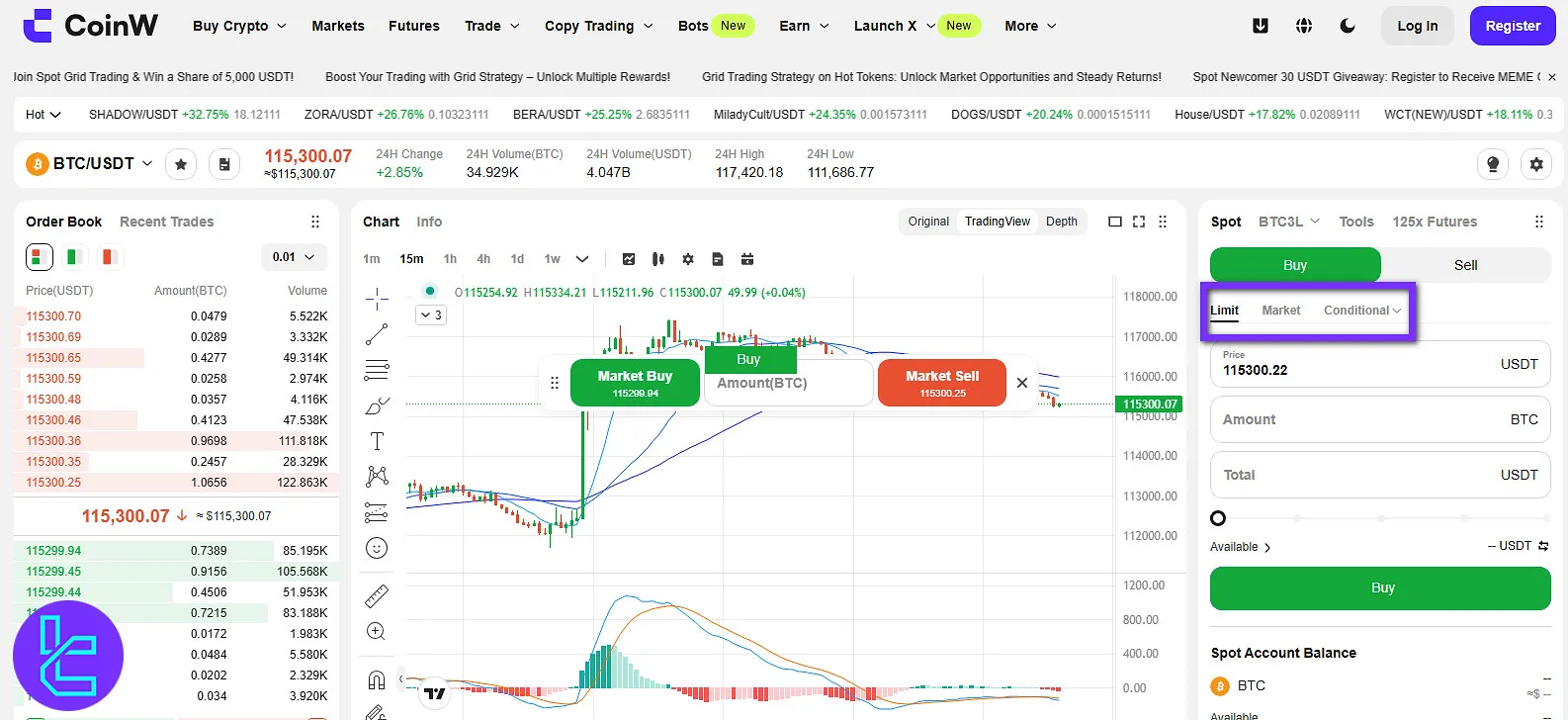
Task: Switch to the BTC3L leveraged tab
Action: pos(1289,222)
